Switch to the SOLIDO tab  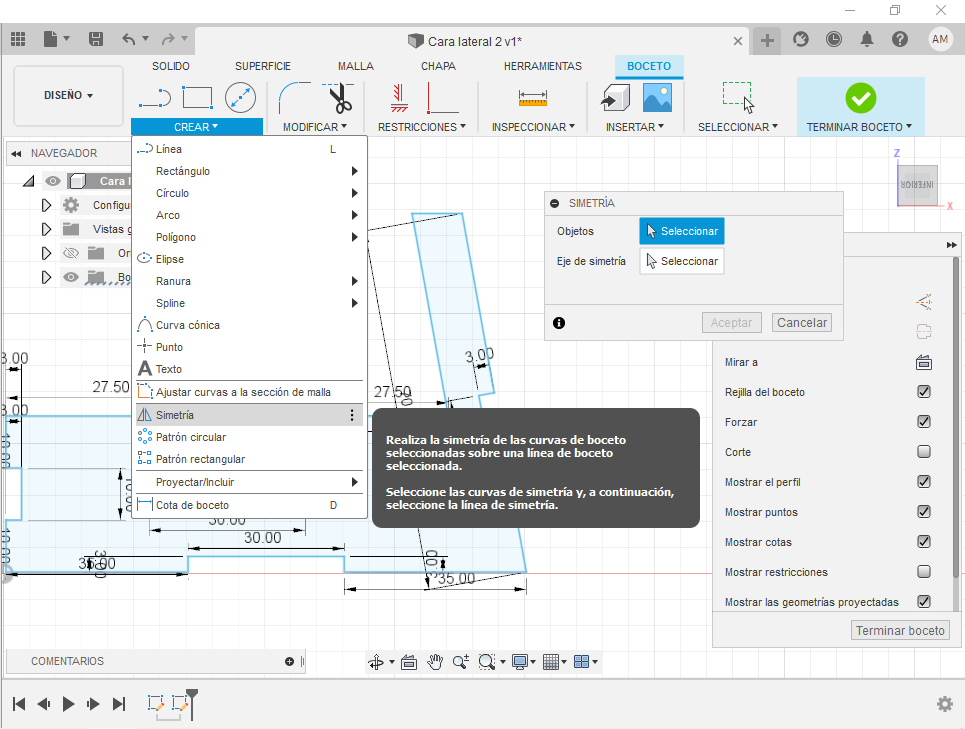pyautogui.click(x=170, y=66)
